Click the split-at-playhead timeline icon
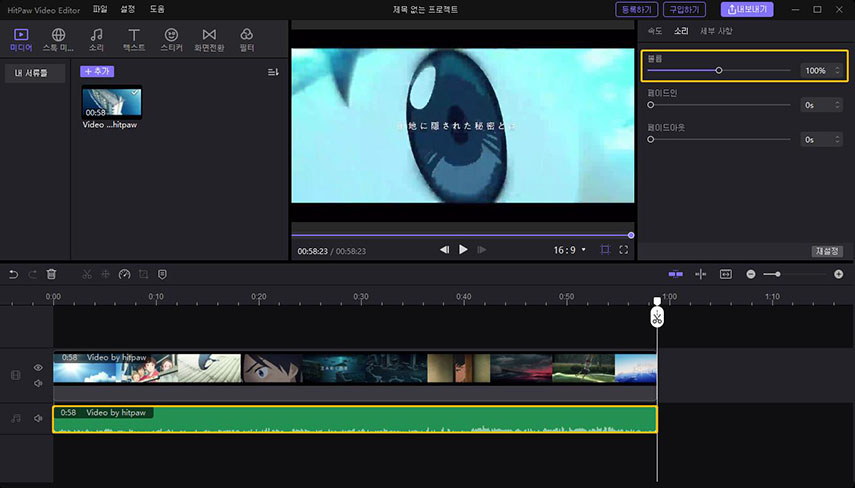855x488 pixels. point(701,274)
